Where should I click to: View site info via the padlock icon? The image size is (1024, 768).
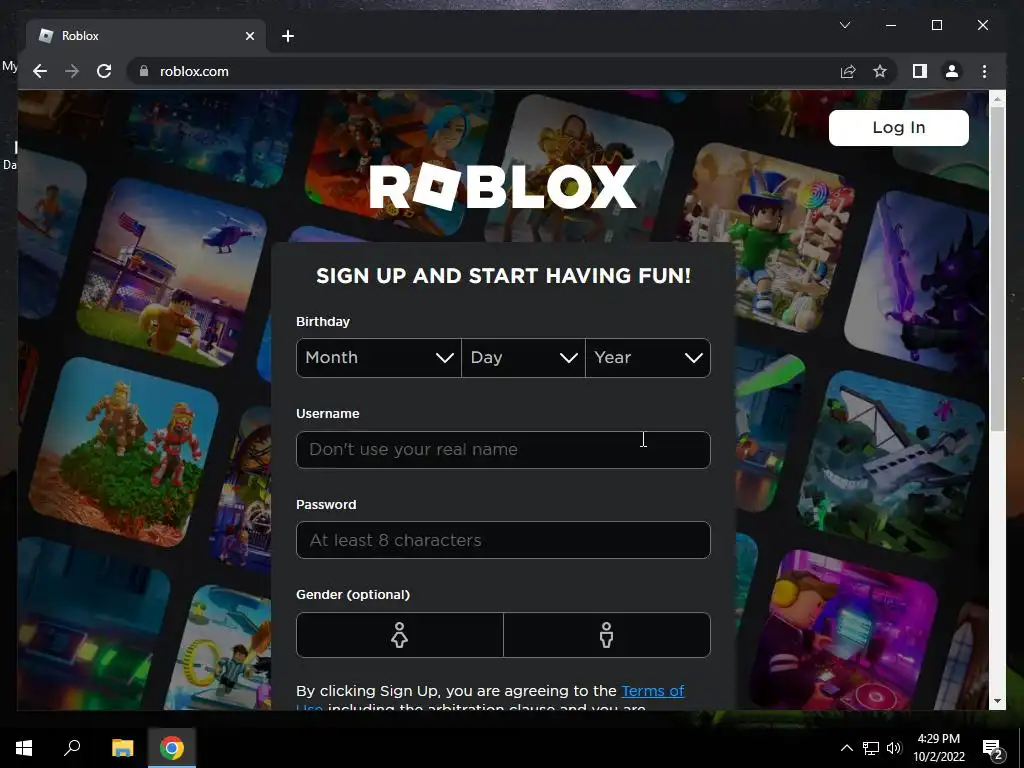click(x=144, y=71)
